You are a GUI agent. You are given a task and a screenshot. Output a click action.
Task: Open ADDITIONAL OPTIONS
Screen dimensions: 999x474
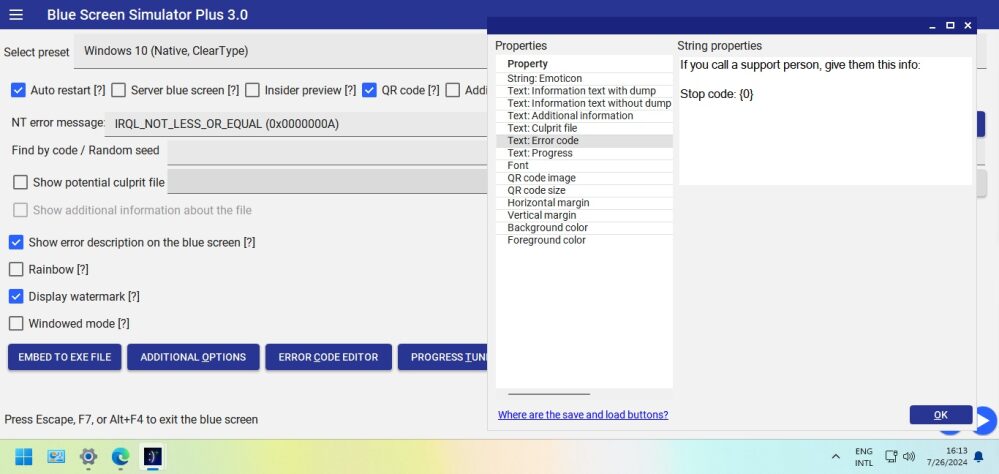tap(193, 357)
